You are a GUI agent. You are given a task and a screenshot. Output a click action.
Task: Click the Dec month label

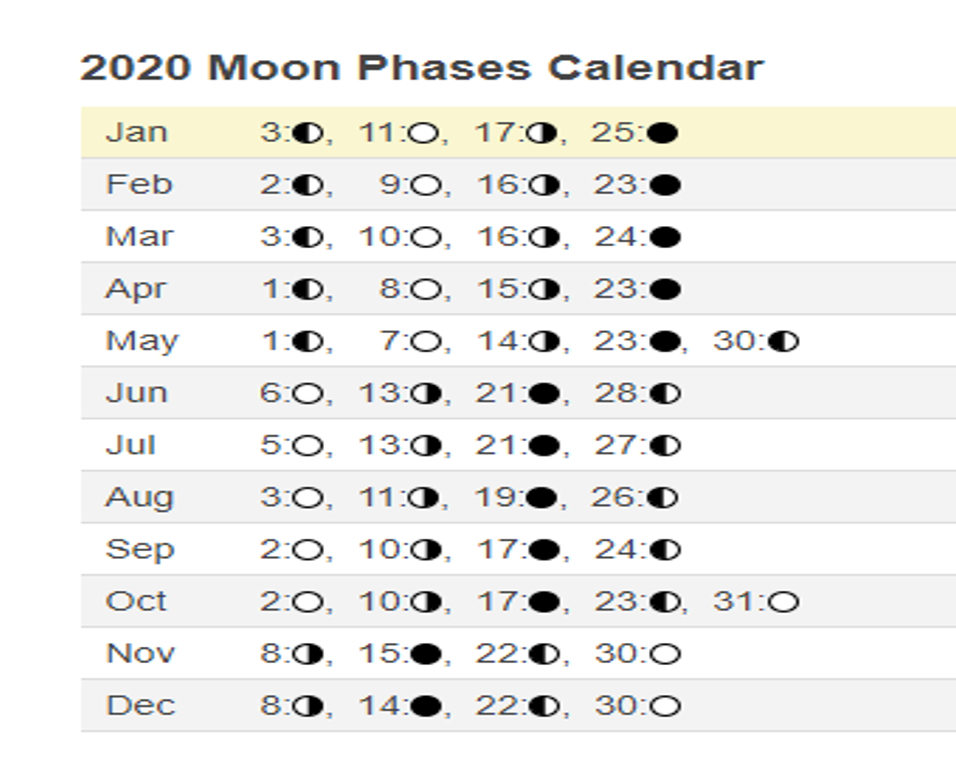pyautogui.click(x=141, y=706)
